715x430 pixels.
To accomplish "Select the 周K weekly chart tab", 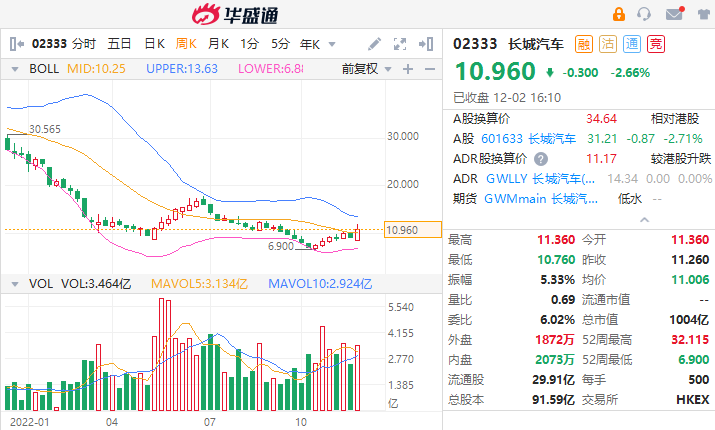I will tap(186, 44).
